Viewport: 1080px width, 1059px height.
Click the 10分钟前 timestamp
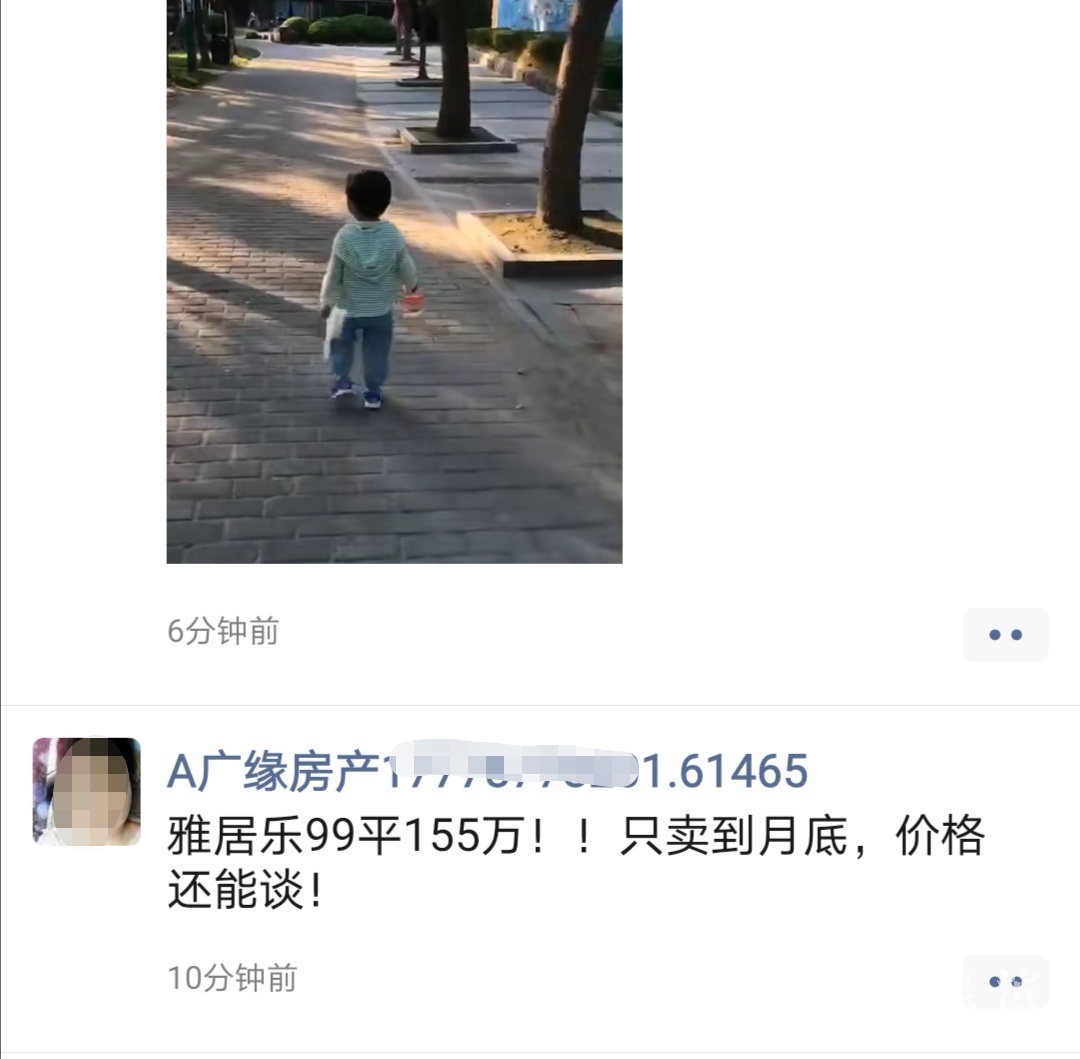coord(232,978)
